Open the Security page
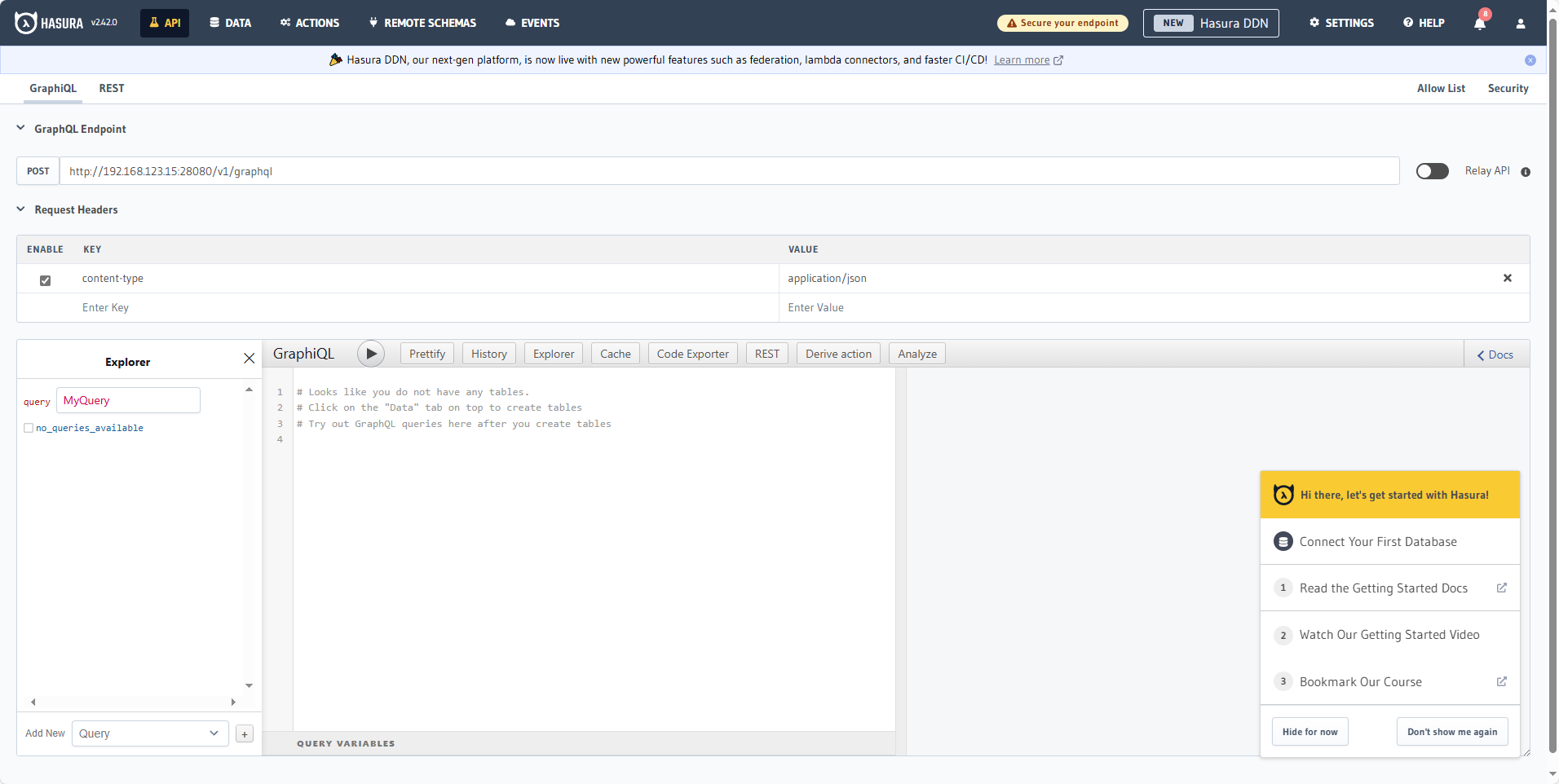1559x784 pixels. (x=1508, y=88)
